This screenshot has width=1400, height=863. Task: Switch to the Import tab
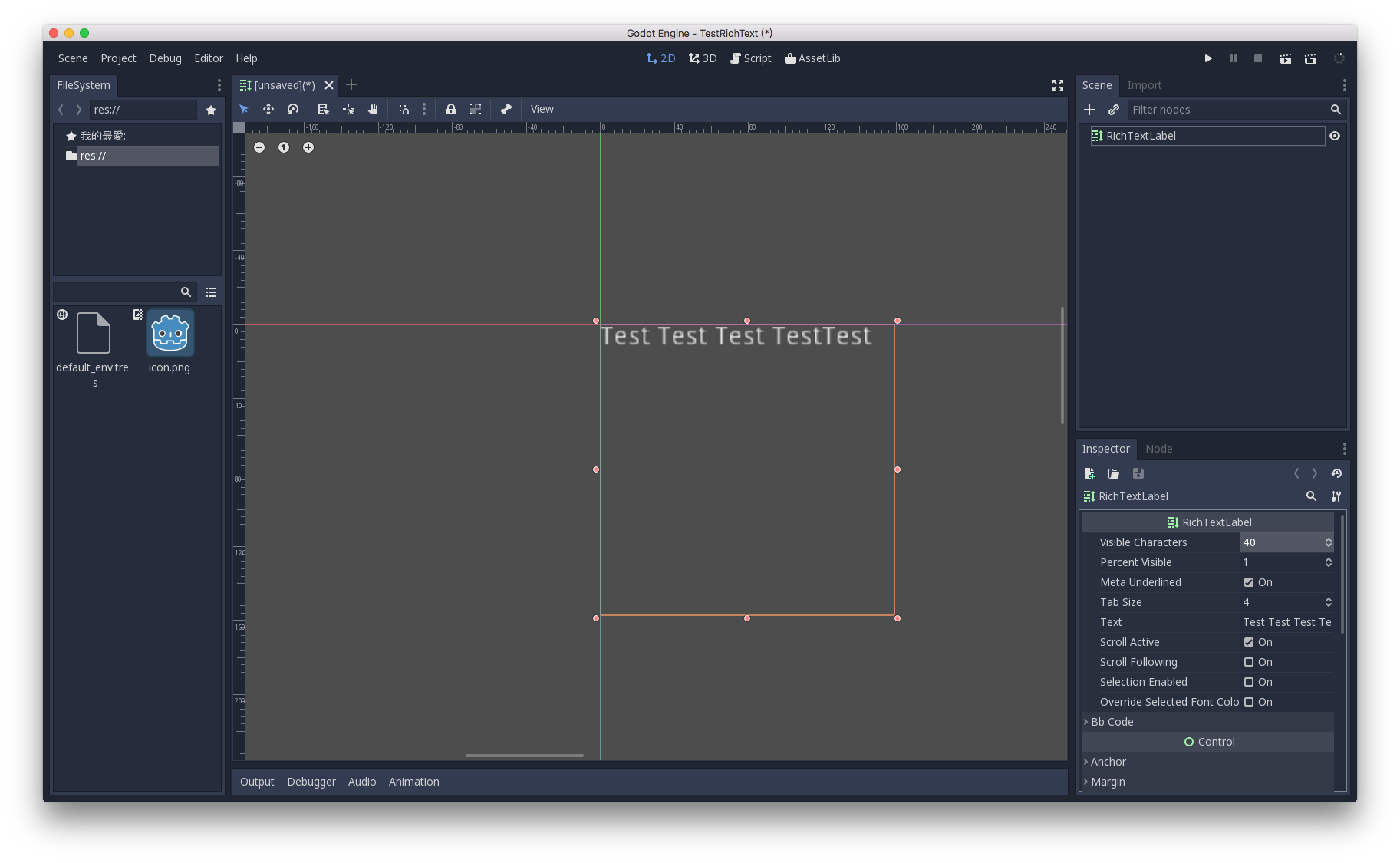(1144, 85)
